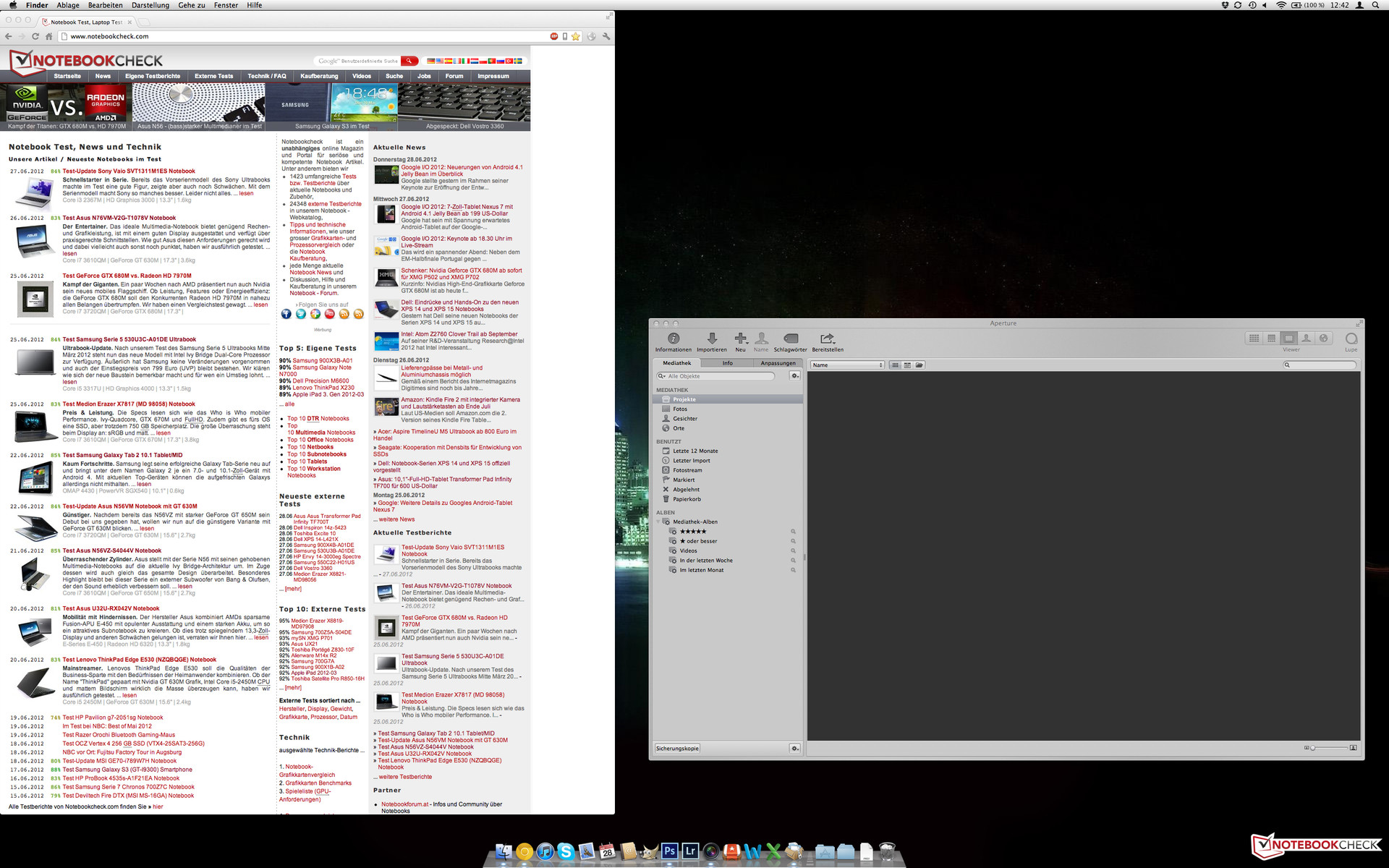
Task: Select Projekte in the Mediathek sidebar
Action: coord(728,399)
